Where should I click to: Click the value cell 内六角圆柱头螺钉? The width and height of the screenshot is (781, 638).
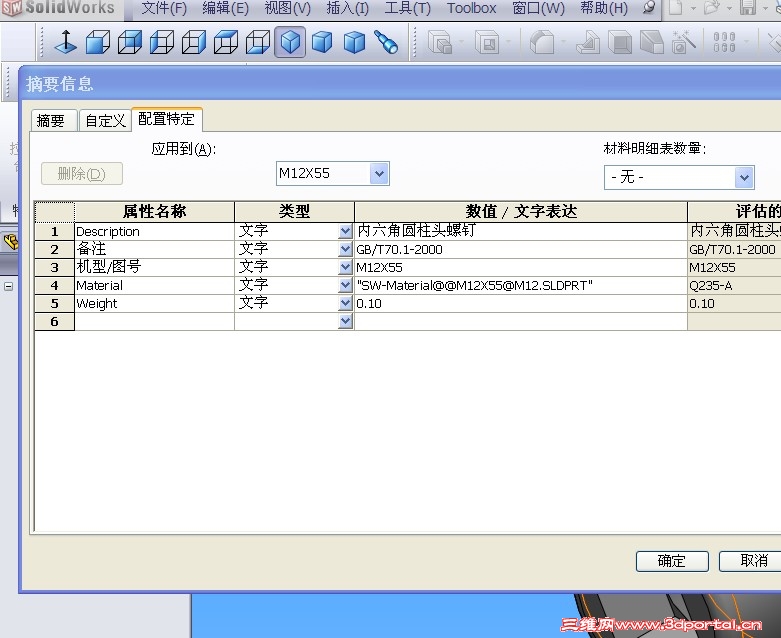pyautogui.click(x=521, y=231)
